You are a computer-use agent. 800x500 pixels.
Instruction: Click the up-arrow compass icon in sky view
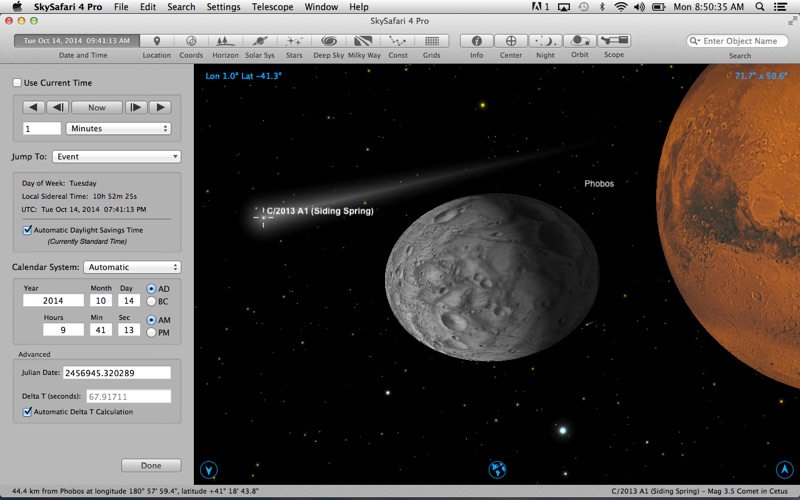tap(784, 469)
